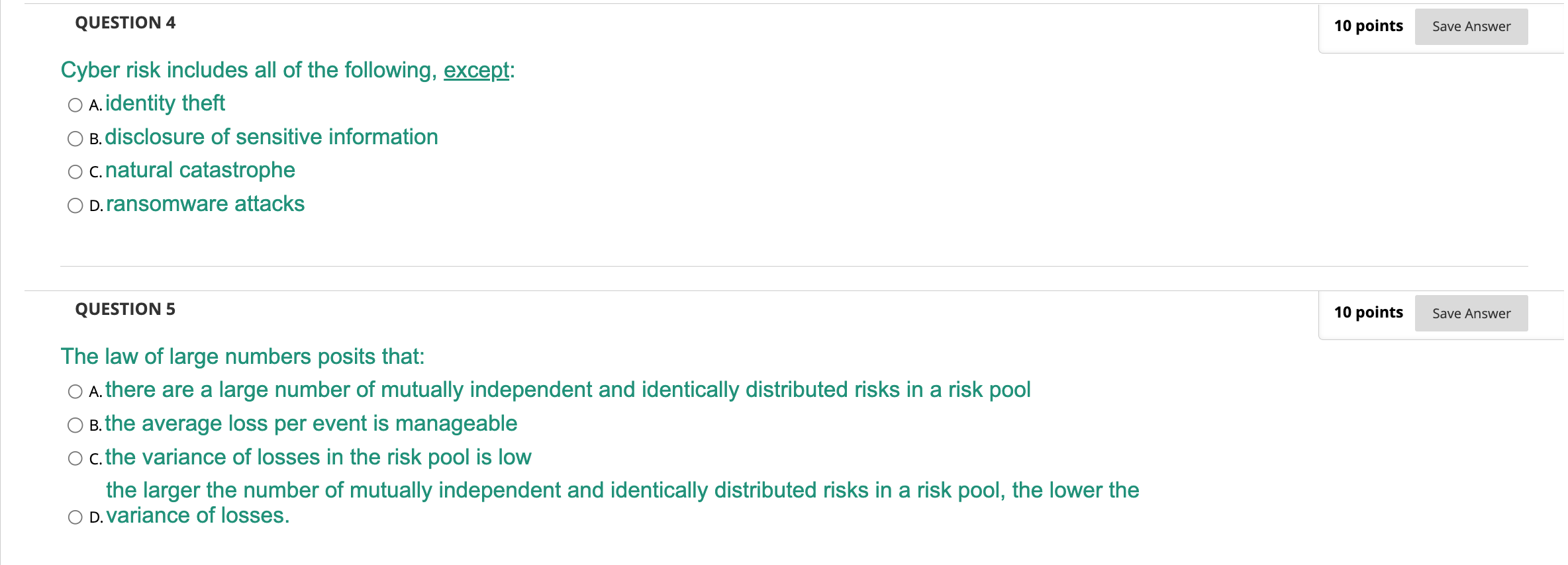Select answer D ransomware attacks
Screen dimensions: 1568x565
75,205
